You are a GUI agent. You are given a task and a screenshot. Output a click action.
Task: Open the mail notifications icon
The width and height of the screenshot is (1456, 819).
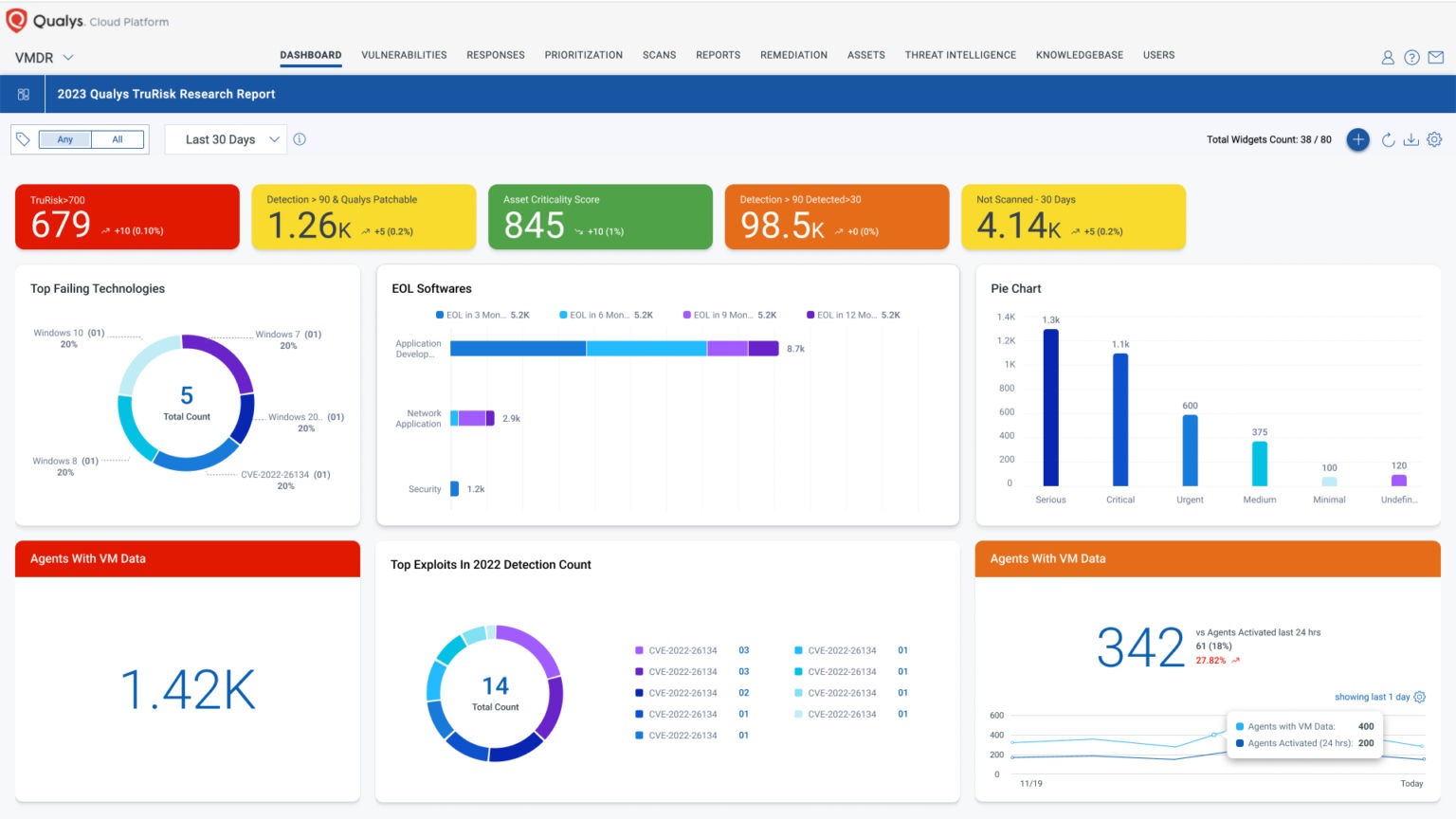pyautogui.click(x=1435, y=57)
